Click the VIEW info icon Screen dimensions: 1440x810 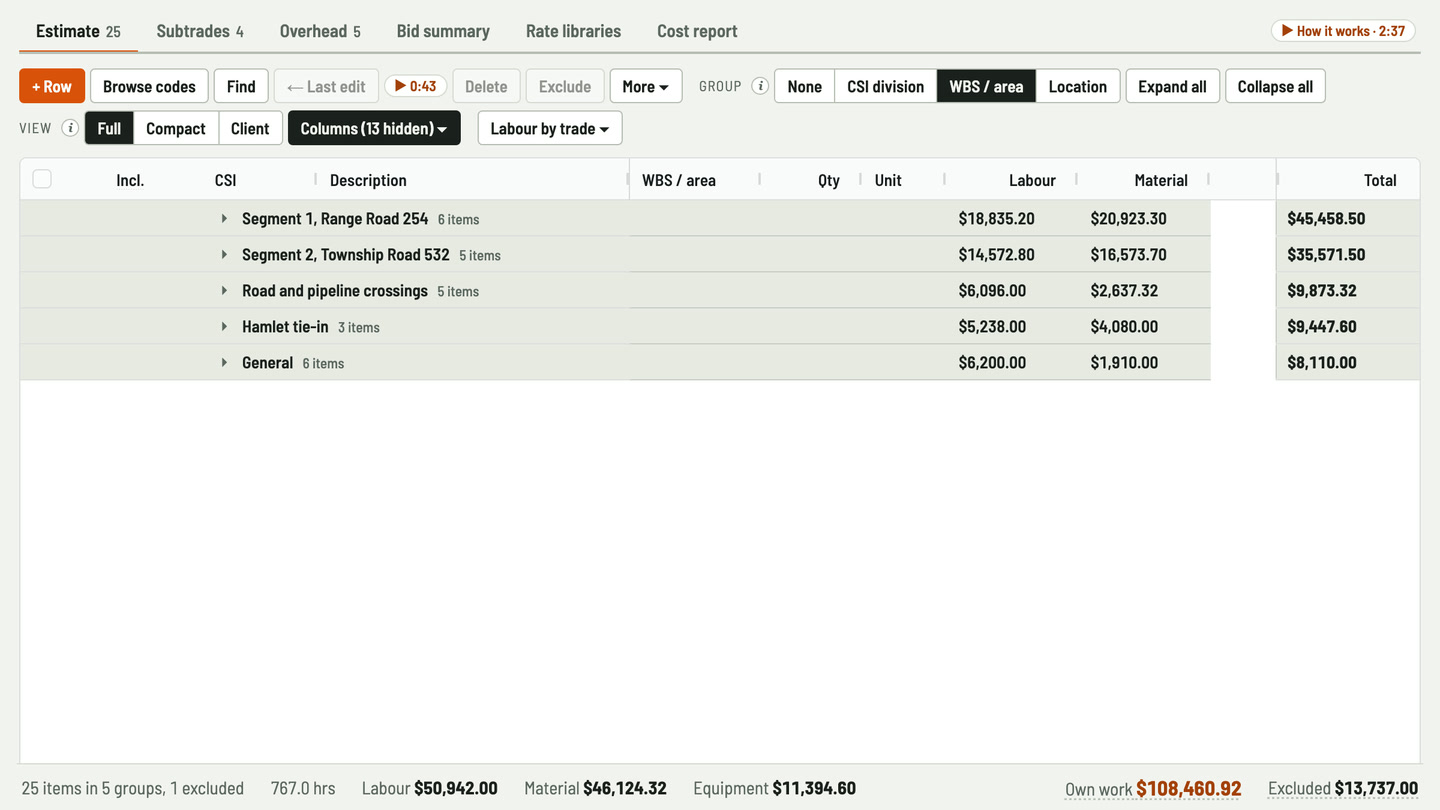(x=70, y=128)
